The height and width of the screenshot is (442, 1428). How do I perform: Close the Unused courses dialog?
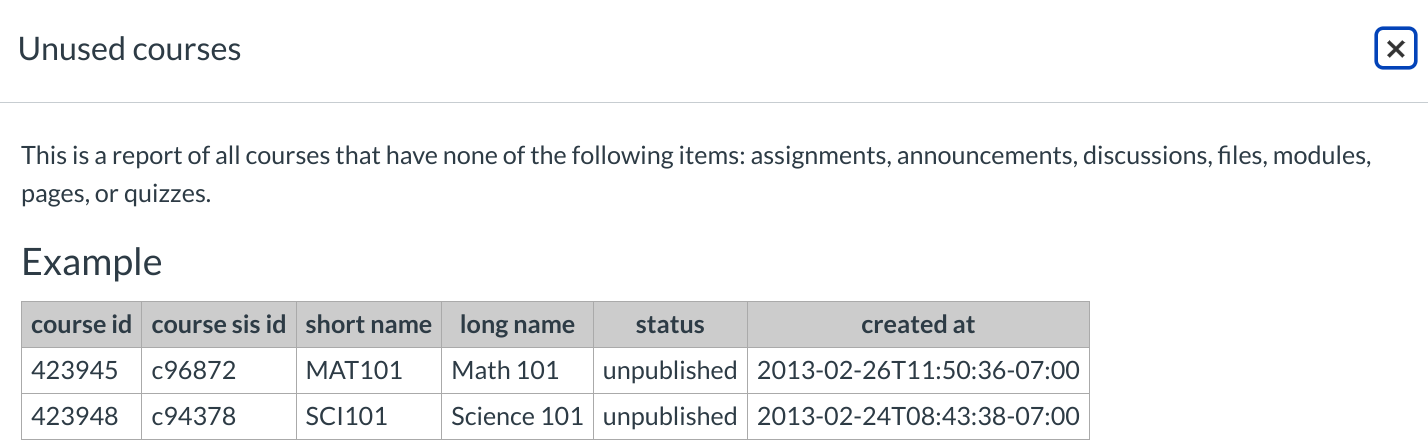(x=1395, y=49)
